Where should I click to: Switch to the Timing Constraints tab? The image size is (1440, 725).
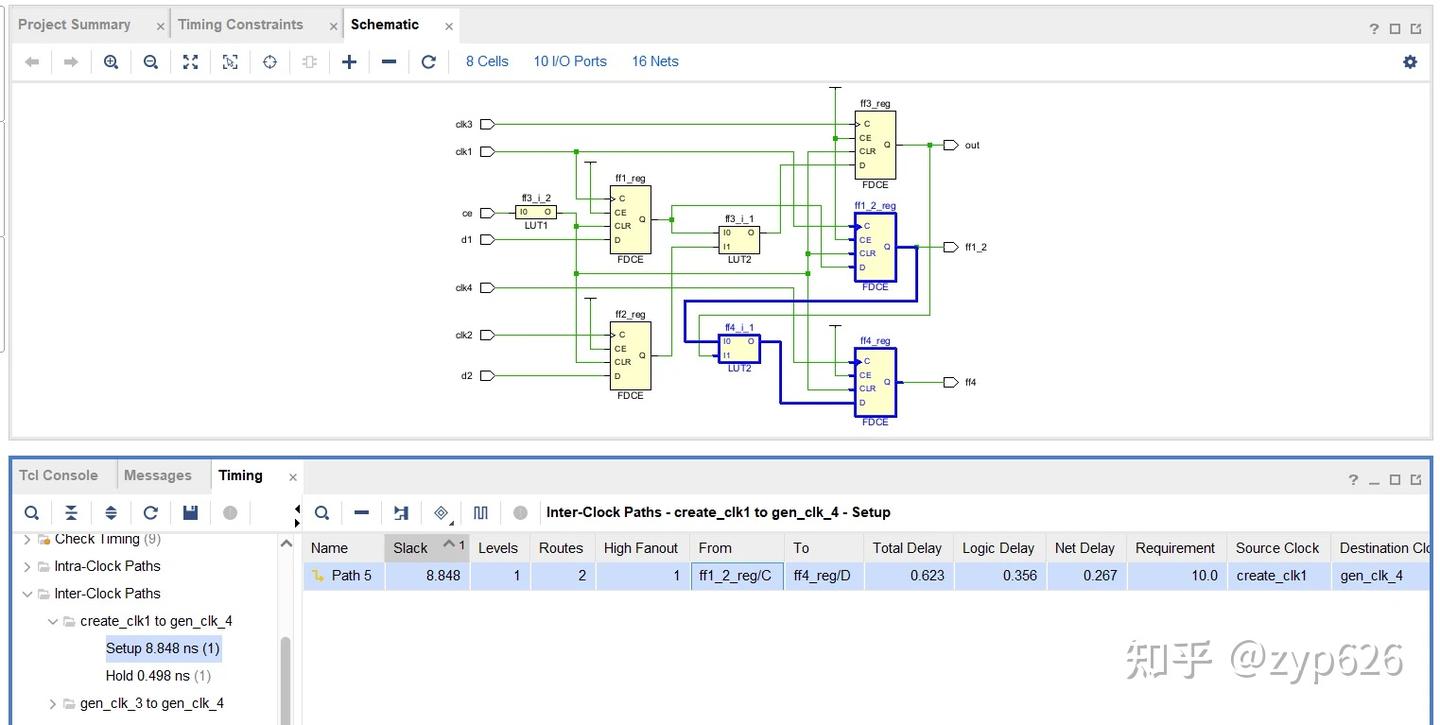240,25
